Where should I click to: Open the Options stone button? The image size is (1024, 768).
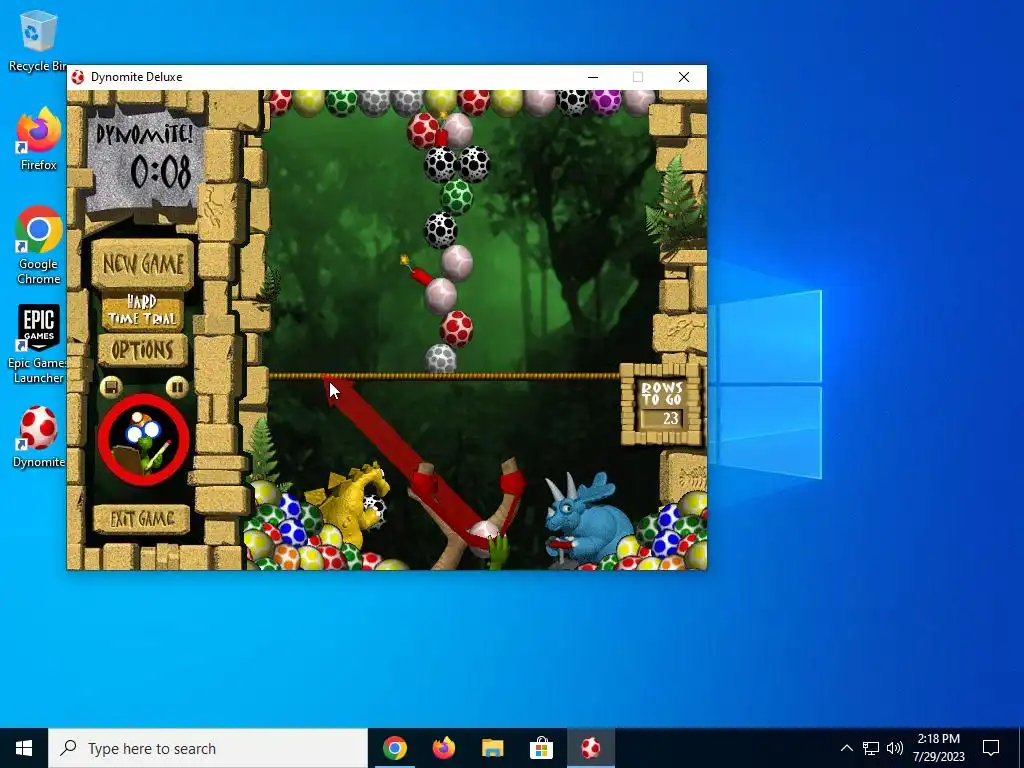142,351
